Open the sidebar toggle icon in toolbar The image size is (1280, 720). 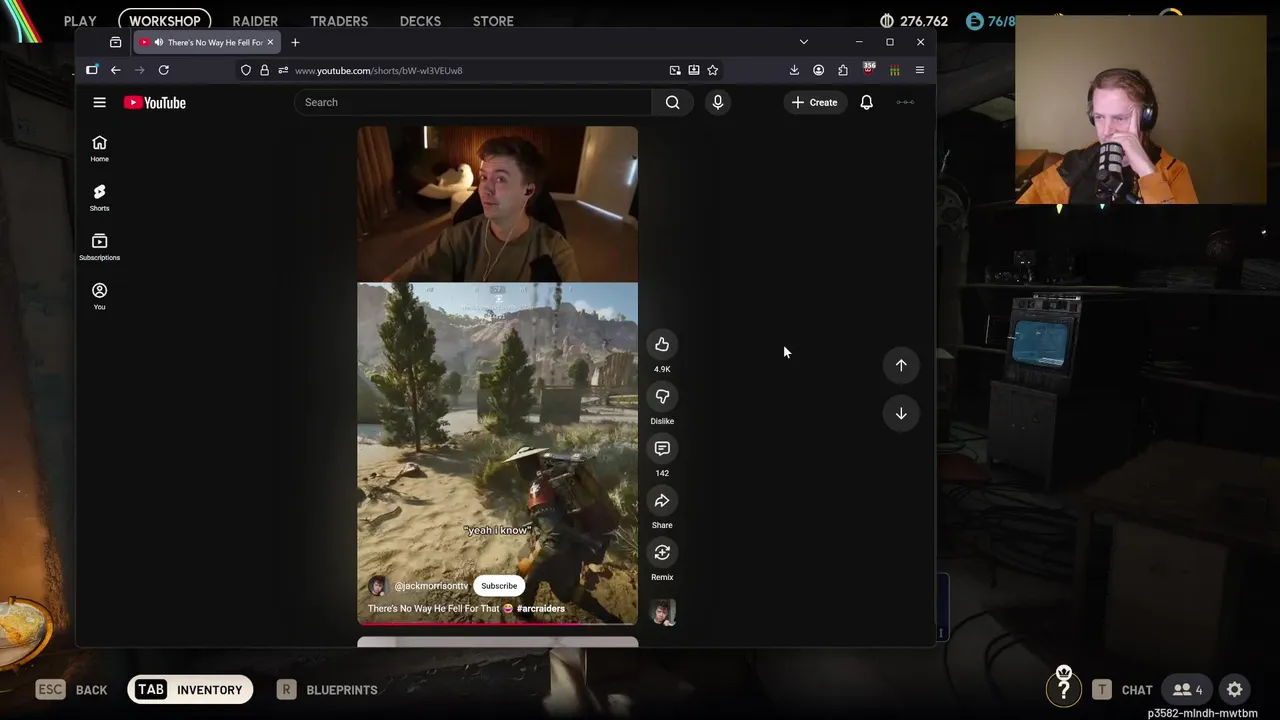point(92,70)
